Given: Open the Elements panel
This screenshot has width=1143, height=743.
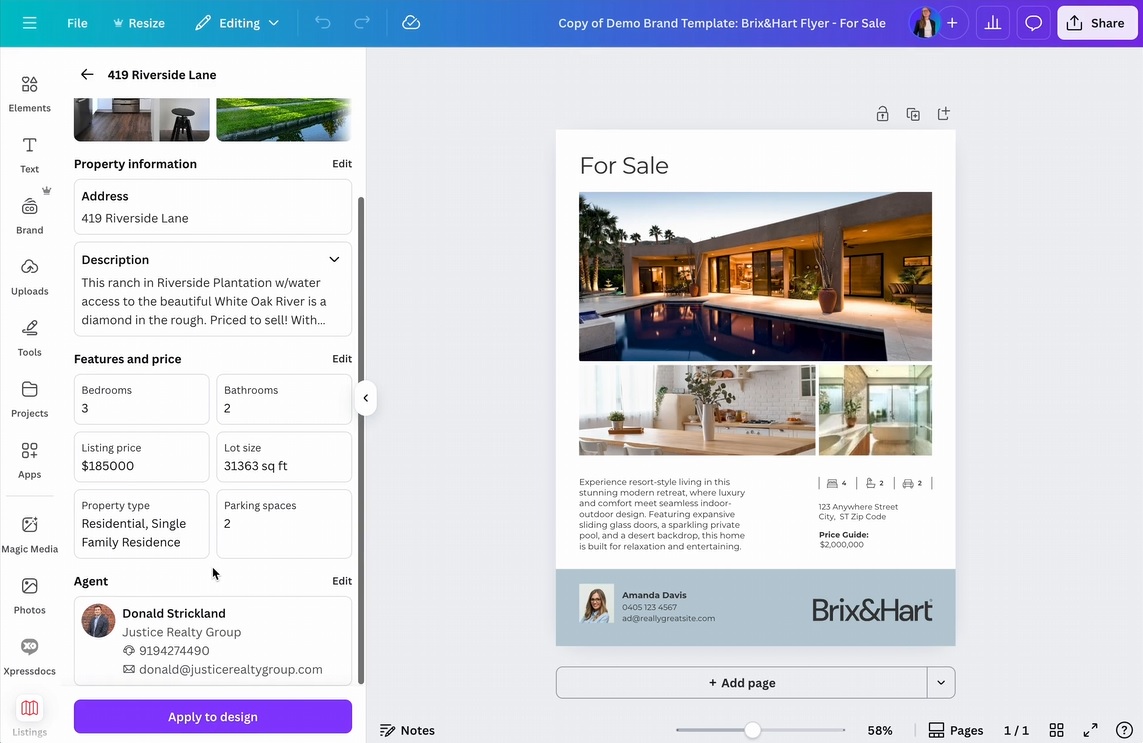Looking at the screenshot, I should click(x=29, y=93).
